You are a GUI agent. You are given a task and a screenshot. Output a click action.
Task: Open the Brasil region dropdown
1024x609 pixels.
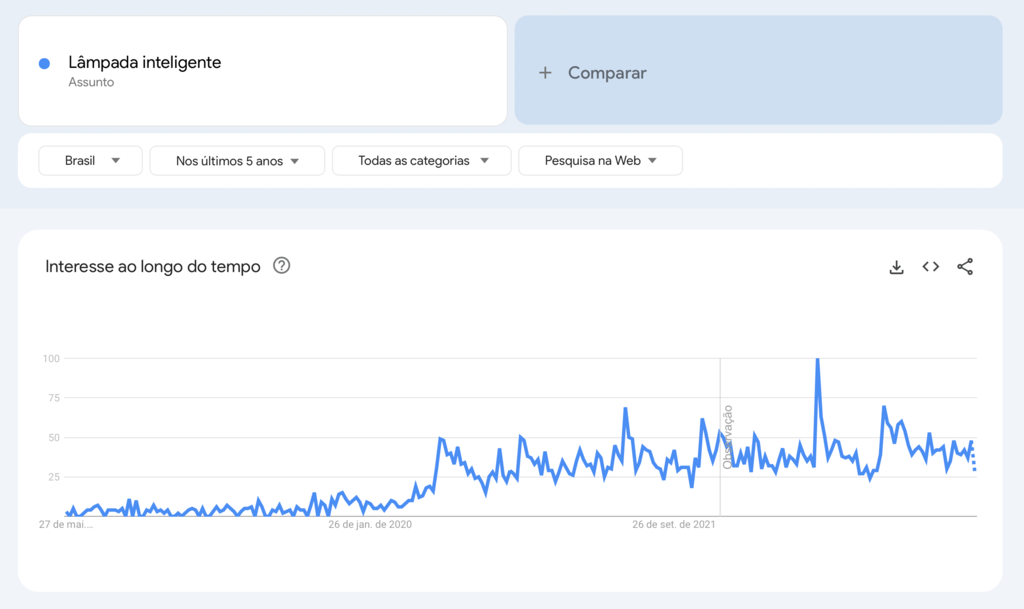tap(90, 160)
